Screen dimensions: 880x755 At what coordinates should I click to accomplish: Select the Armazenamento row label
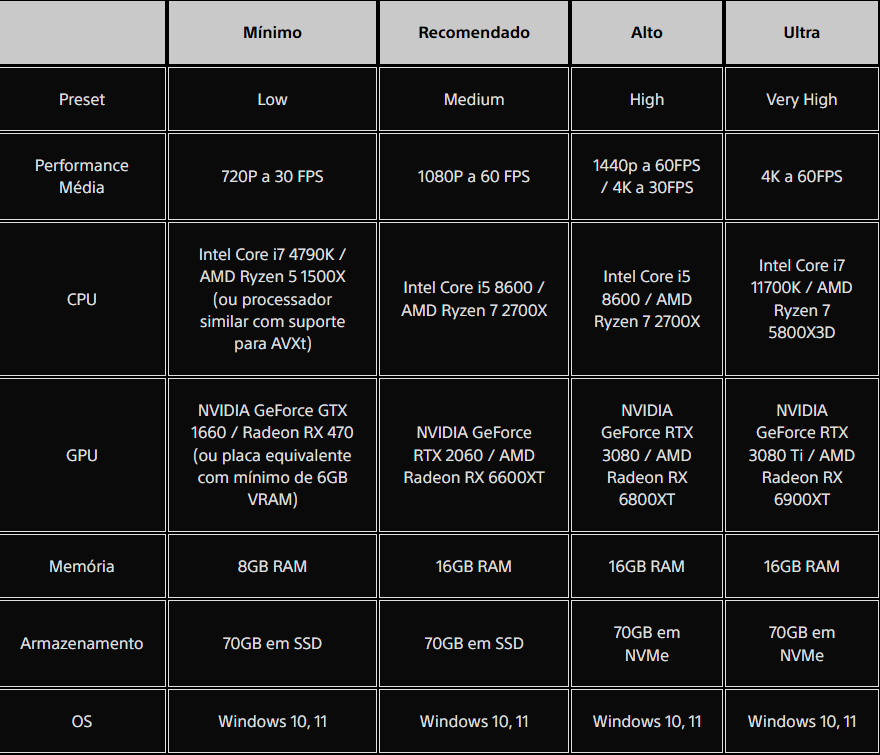[82, 643]
